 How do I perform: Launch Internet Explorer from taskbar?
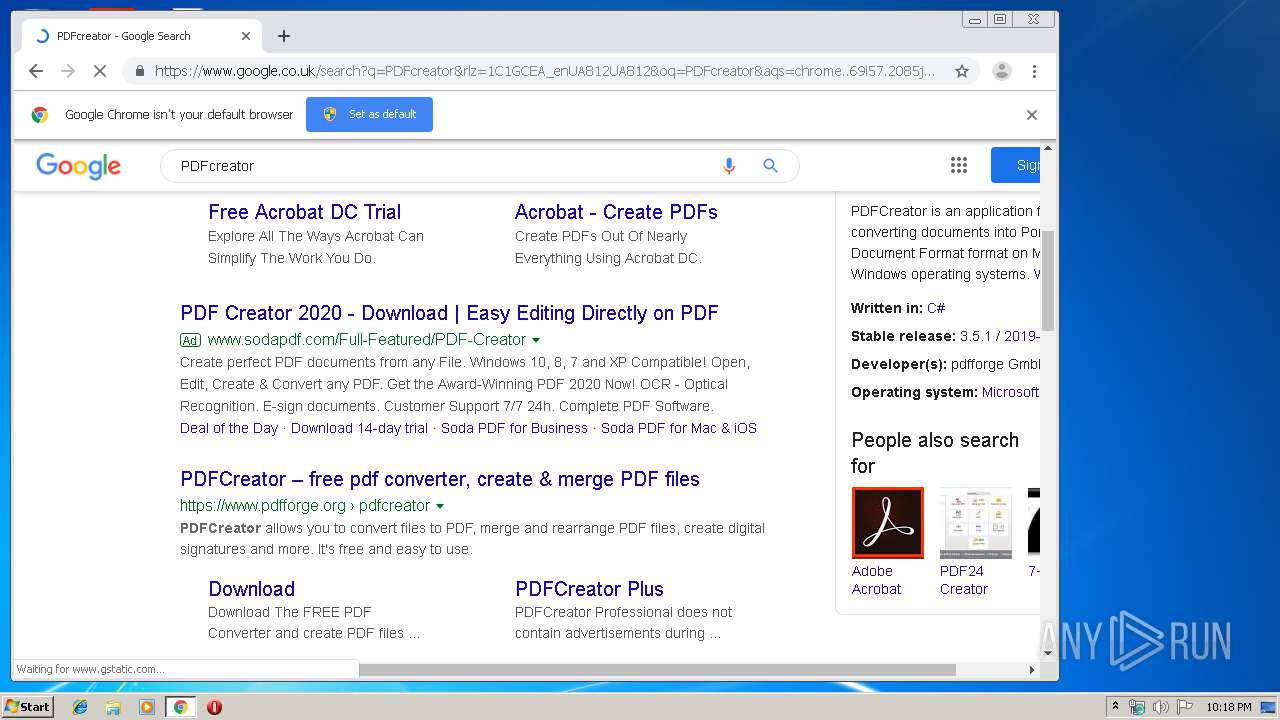coord(80,707)
